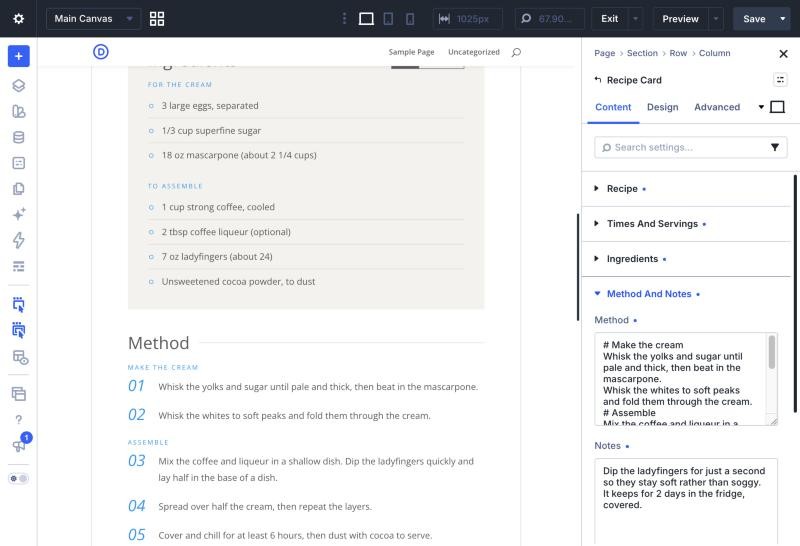Click the sparkle AI icon in sidebar
Image resolution: width=800 pixels, height=546 pixels.
[x=18, y=214]
